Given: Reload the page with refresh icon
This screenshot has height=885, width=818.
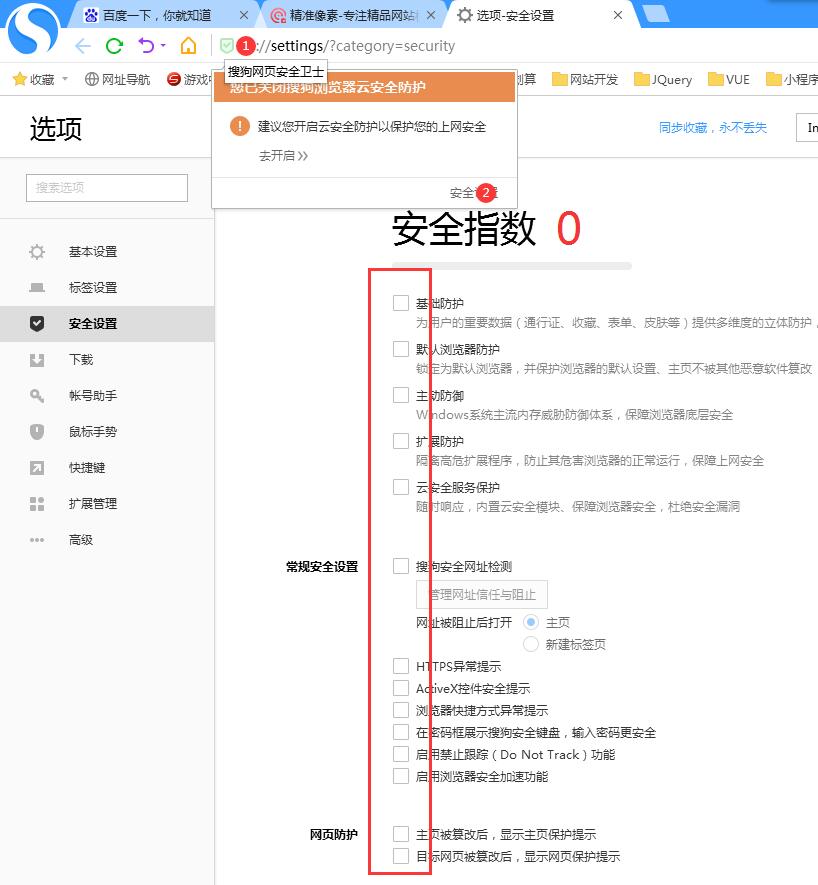Looking at the screenshot, I should (x=115, y=46).
